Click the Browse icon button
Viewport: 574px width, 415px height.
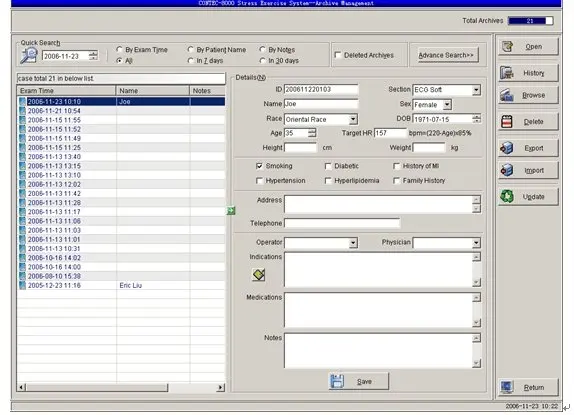(507, 95)
